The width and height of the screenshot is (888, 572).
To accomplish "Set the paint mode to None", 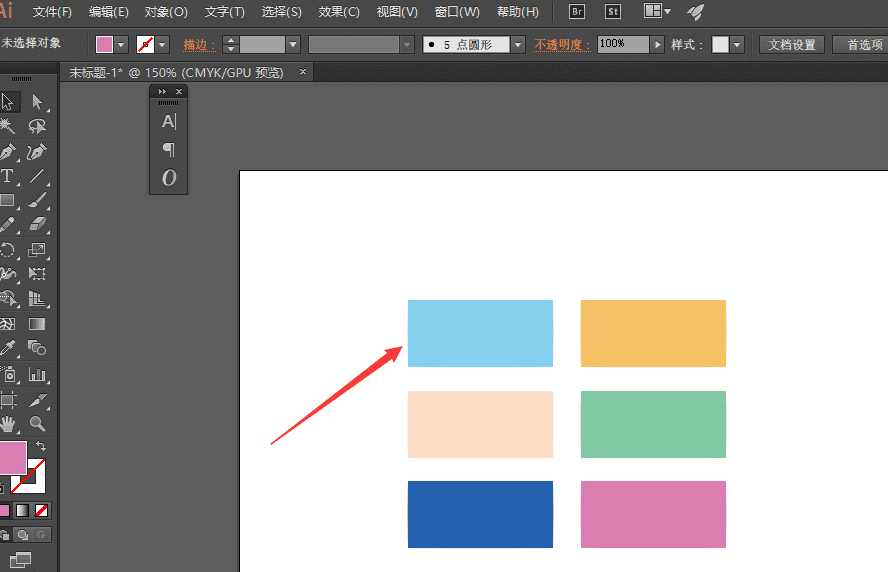I will click(x=41, y=510).
